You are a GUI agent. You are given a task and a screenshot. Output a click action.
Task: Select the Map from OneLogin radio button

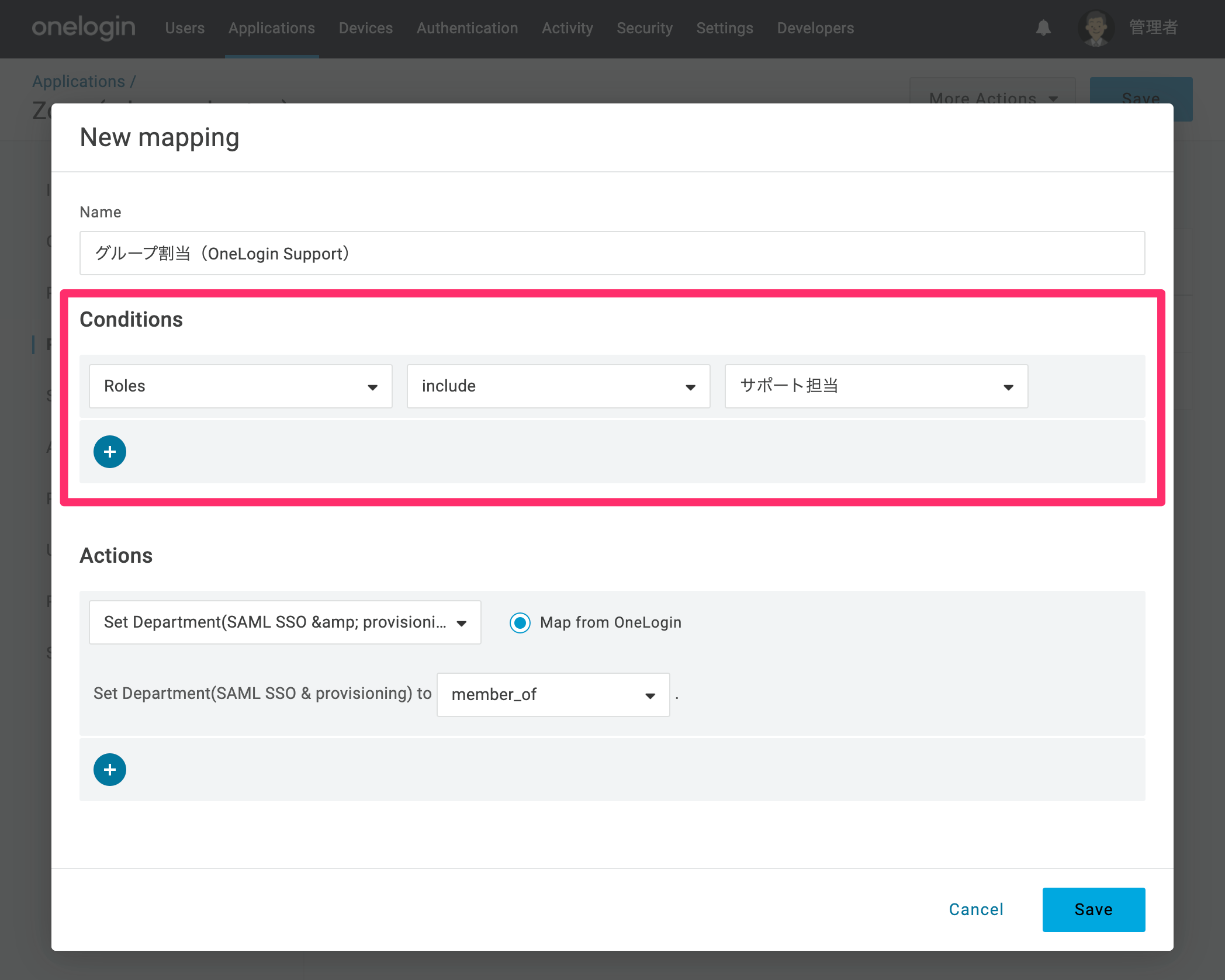click(x=520, y=622)
